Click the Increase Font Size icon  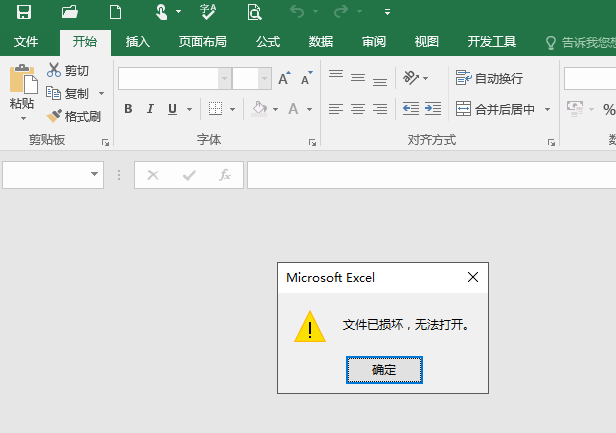point(284,79)
